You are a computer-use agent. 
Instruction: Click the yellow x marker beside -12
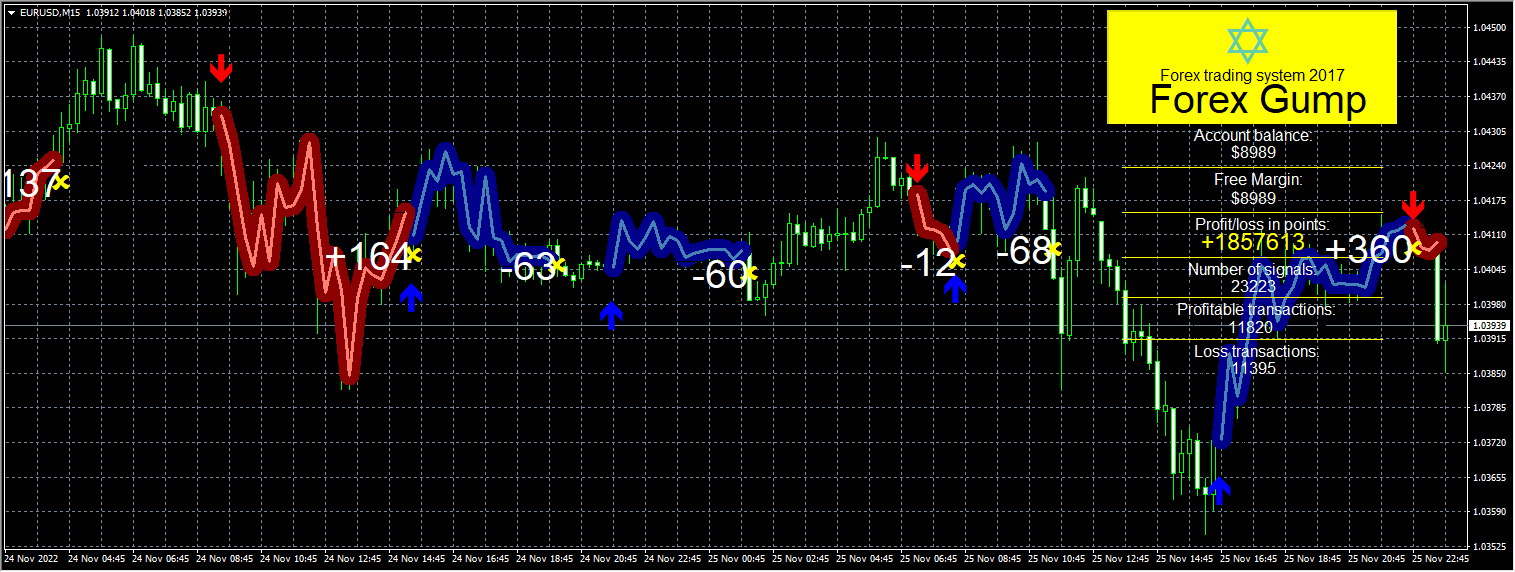coord(958,261)
